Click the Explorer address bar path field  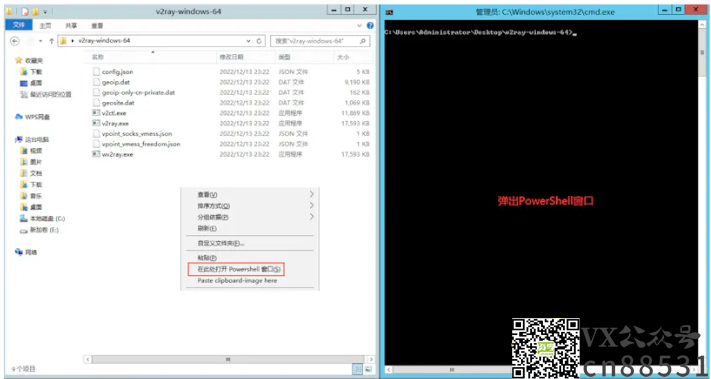coord(161,41)
